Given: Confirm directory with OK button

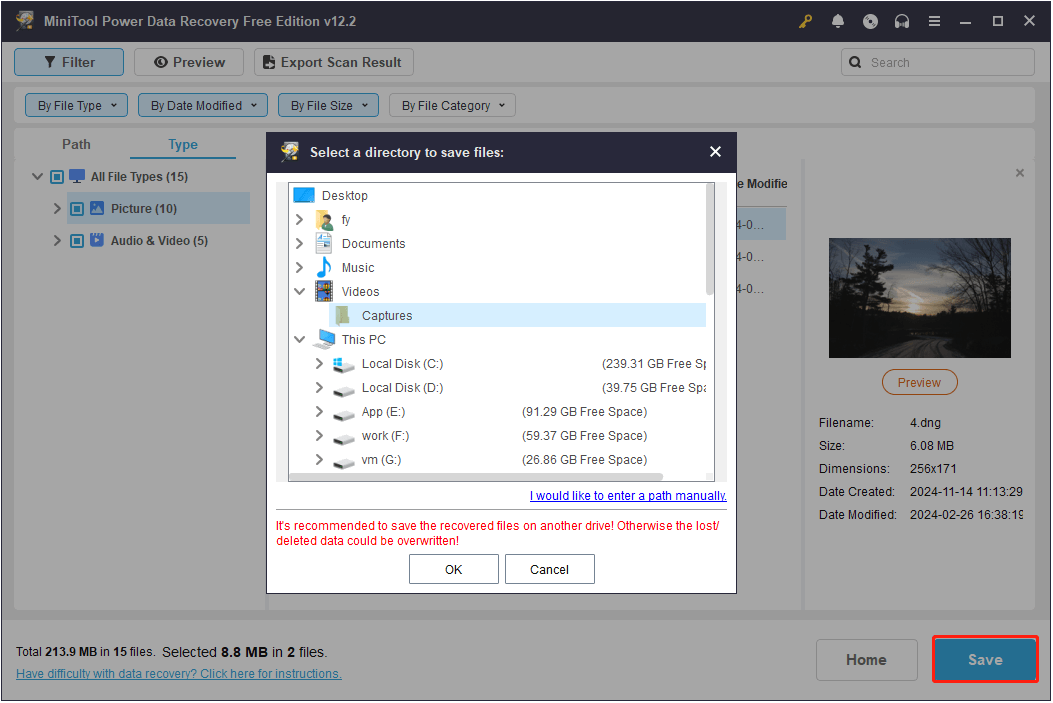Looking at the screenshot, I should (454, 569).
